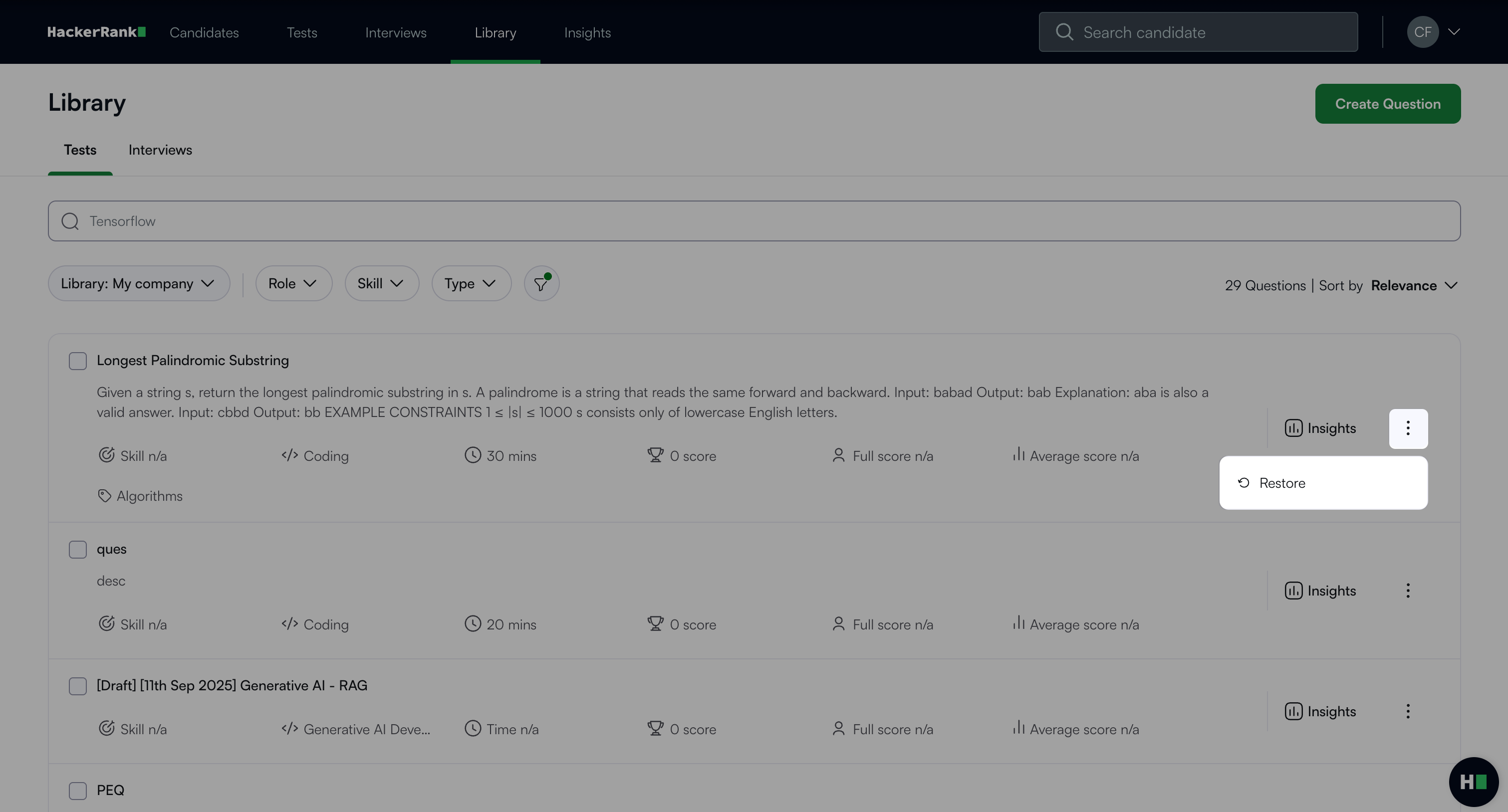
Task: Expand the Library: My company dropdown
Action: pos(139,284)
